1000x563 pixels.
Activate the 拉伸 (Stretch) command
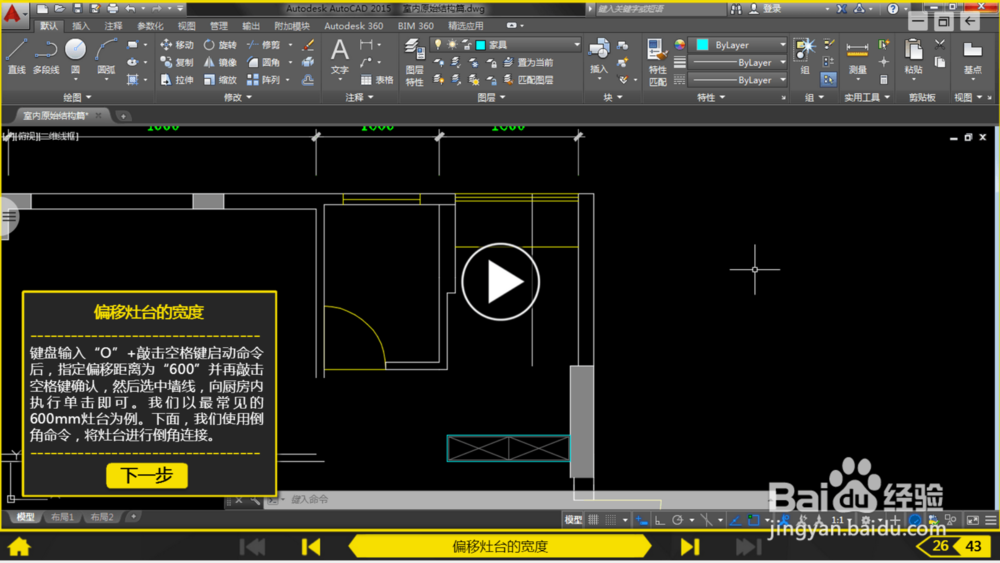[177, 80]
